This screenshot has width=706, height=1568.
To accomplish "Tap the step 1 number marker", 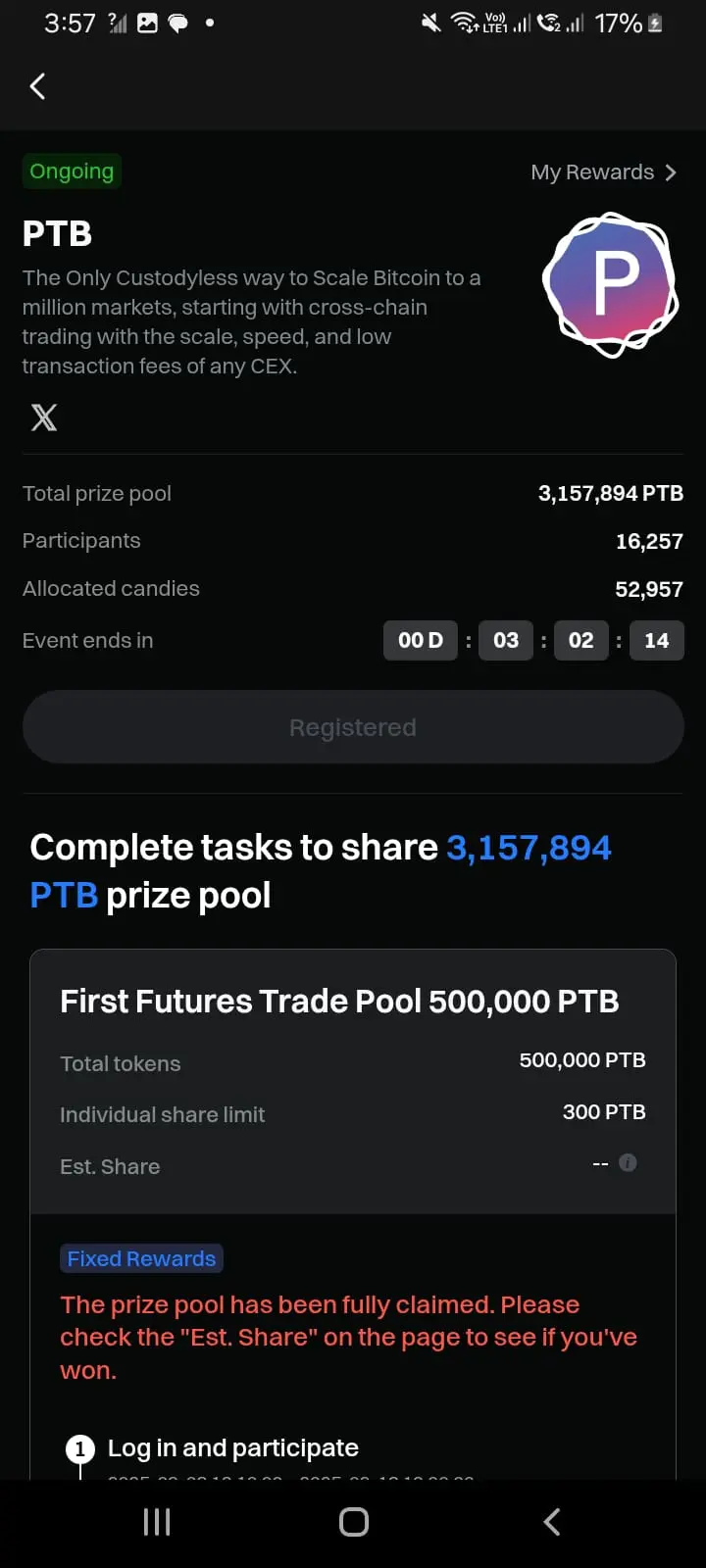I will pos(79,1448).
